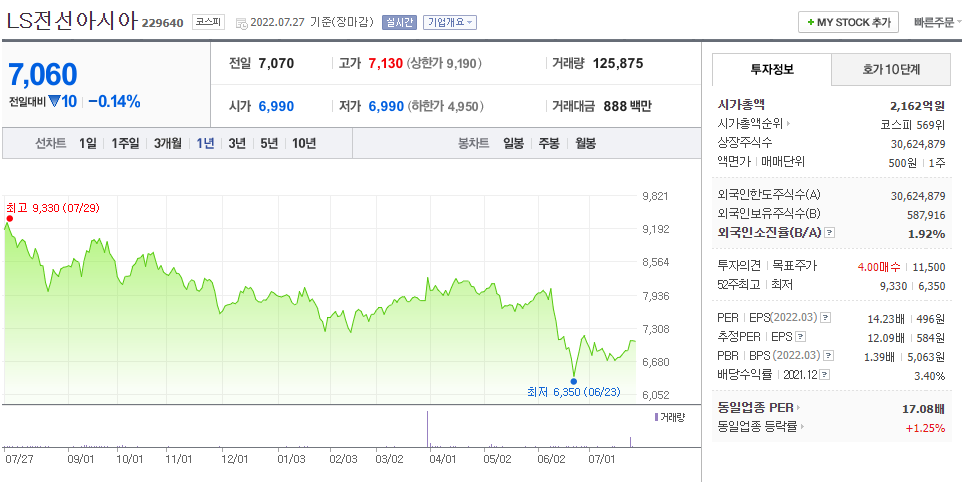The width and height of the screenshot is (966, 482).
Task: Click the 저가 value 6,990
Action: pos(386,106)
